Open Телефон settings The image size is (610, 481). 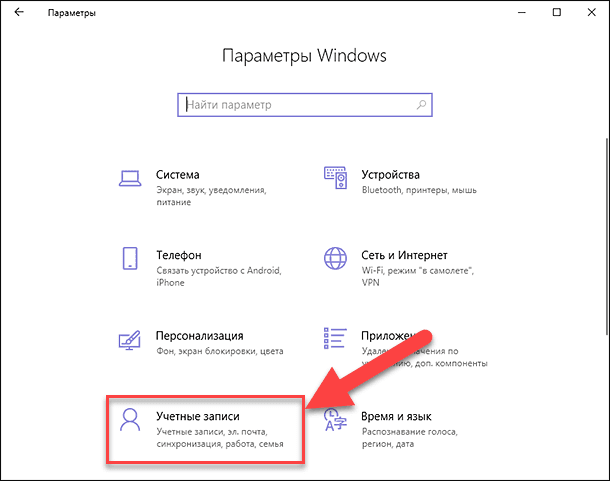[x=179, y=255]
